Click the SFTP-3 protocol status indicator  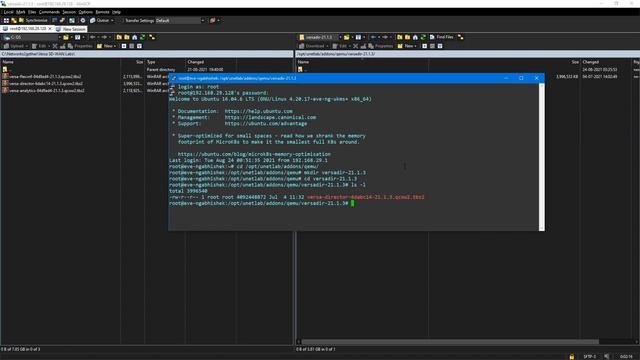tap(589, 356)
